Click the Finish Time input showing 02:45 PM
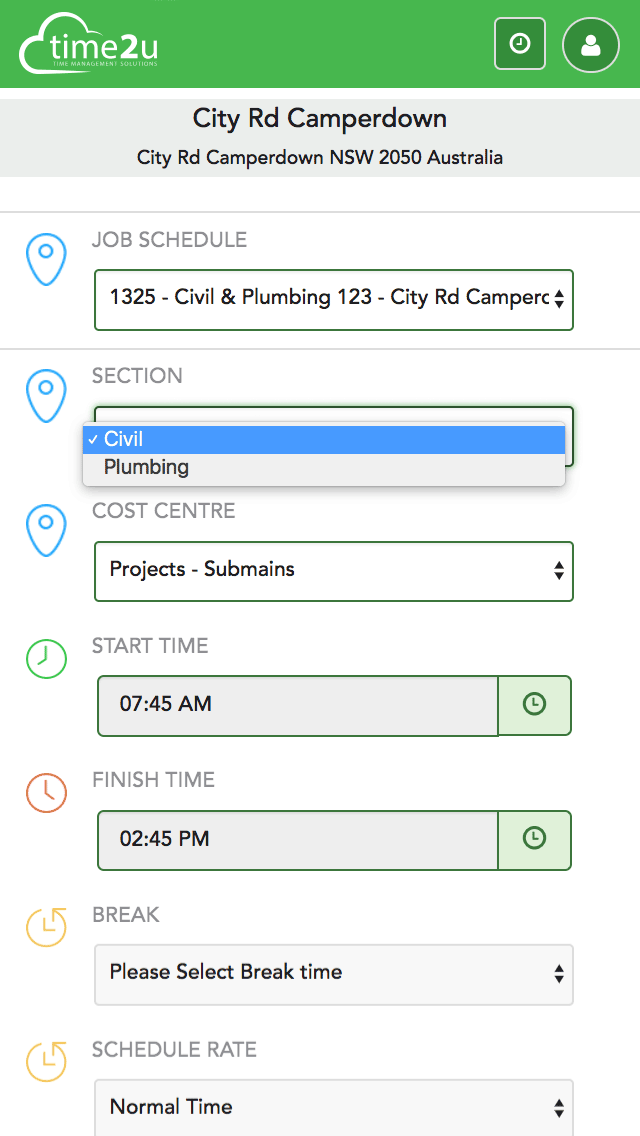 pos(297,840)
